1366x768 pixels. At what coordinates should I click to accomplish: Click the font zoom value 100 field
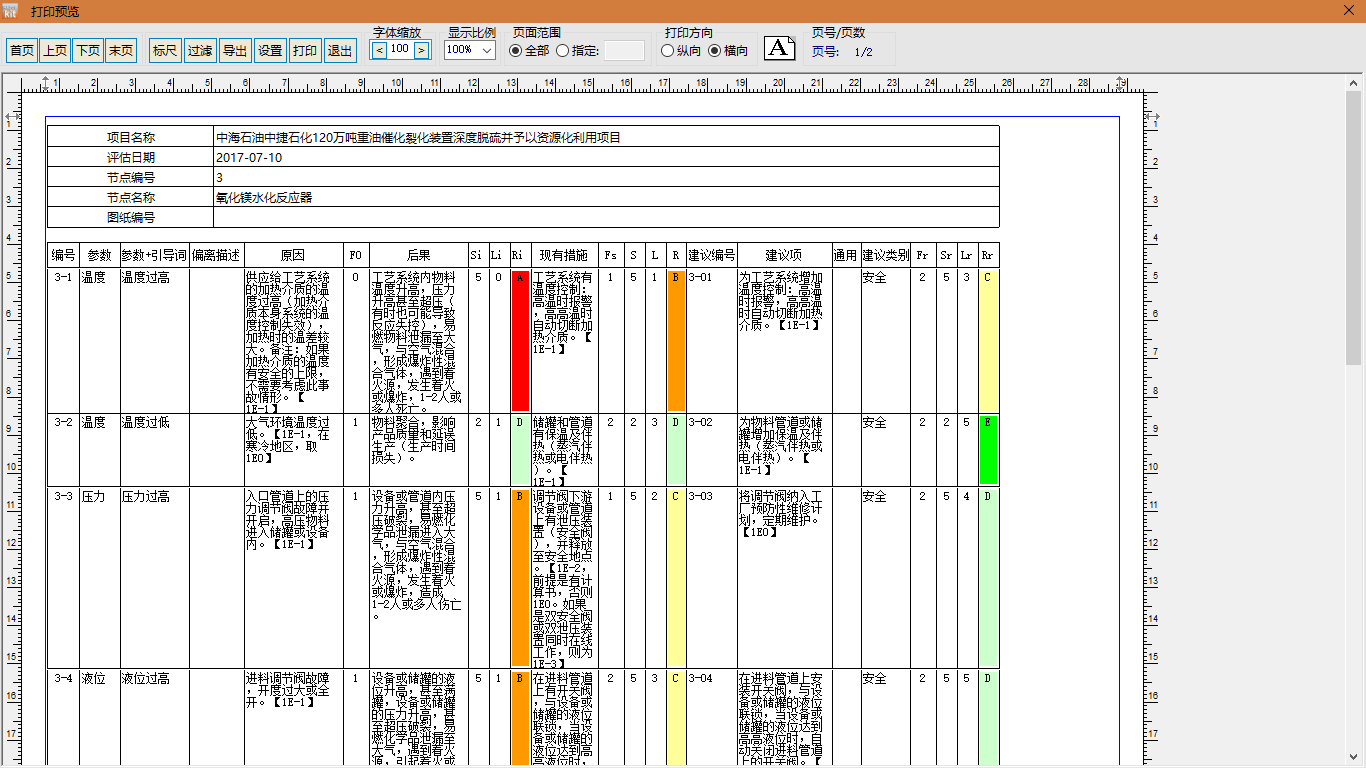point(400,49)
